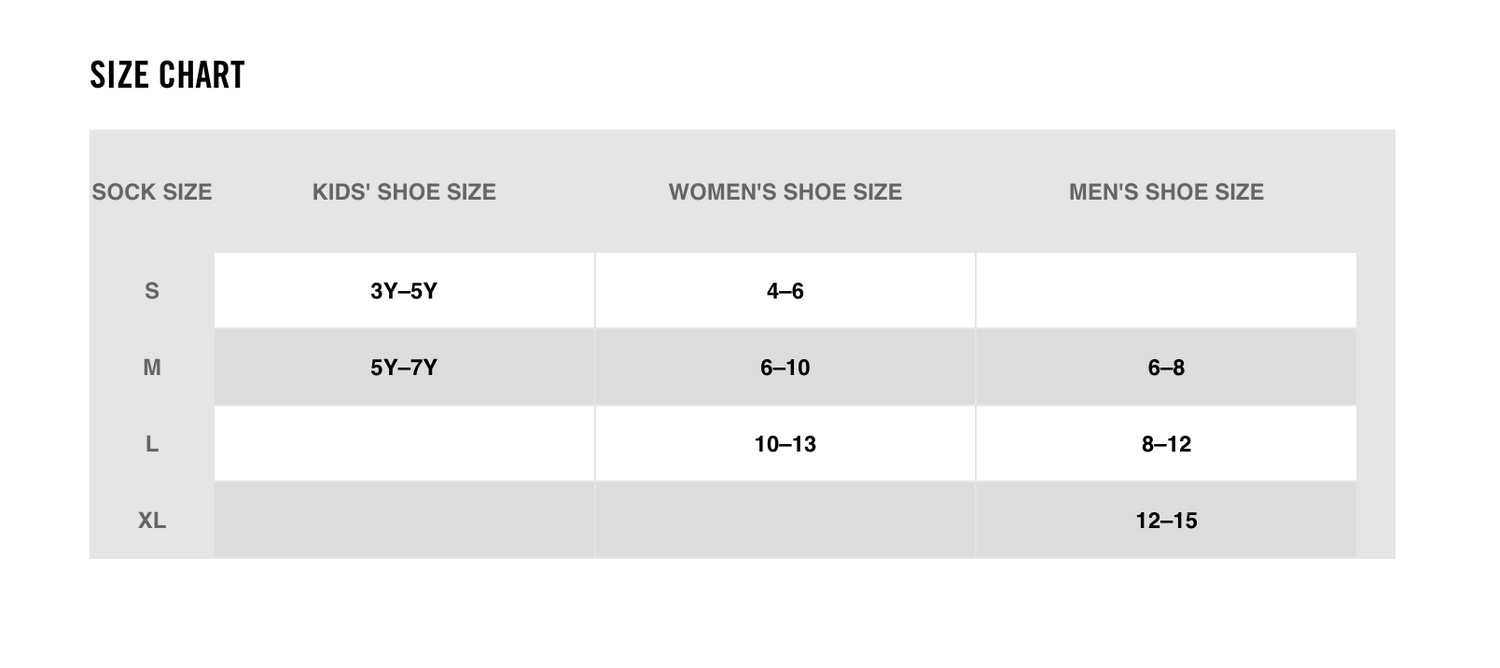
Task: Click the L sock size row label
Action: click(152, 444)
